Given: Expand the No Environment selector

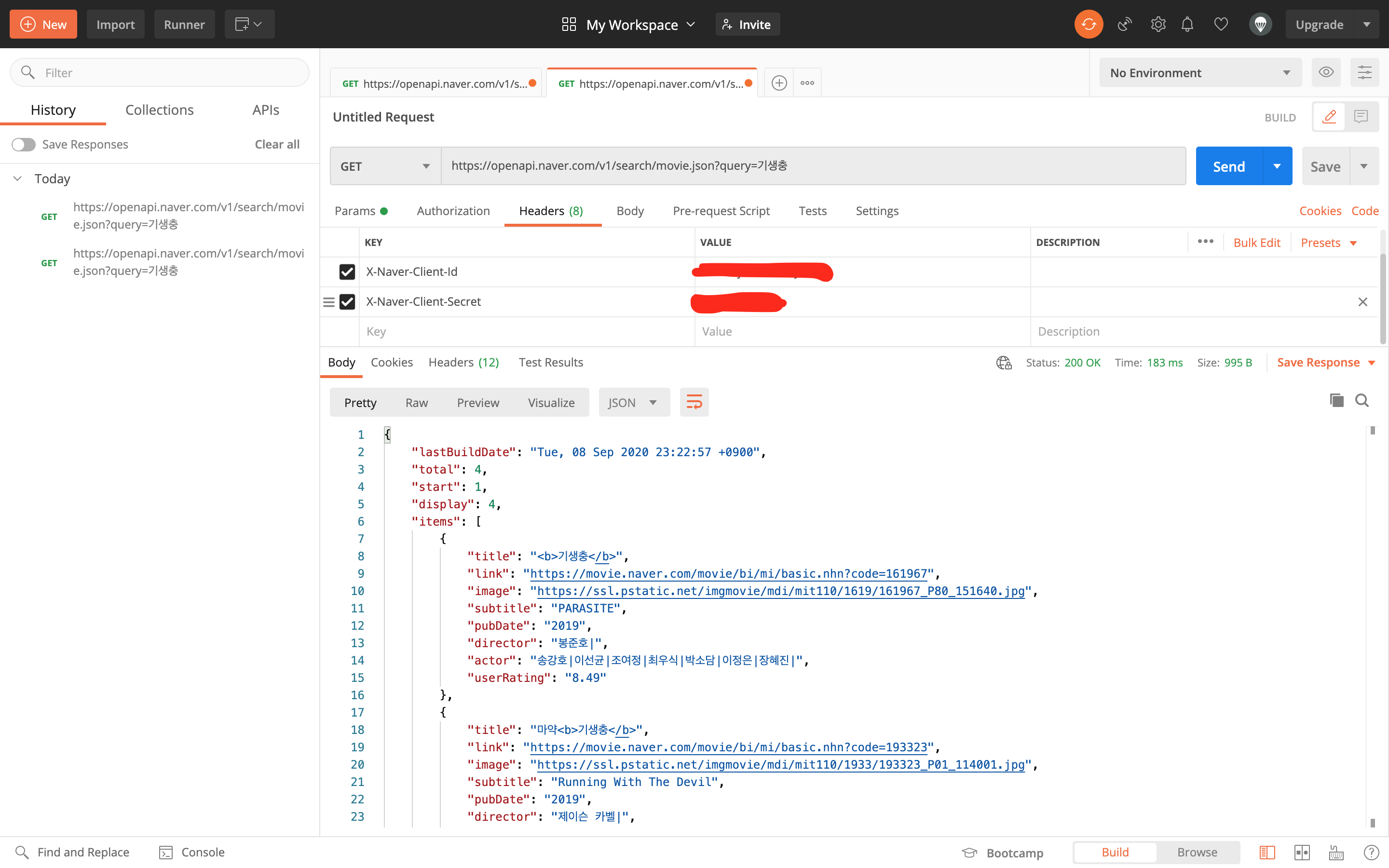Looking at the screenshot, I should tap(1199, 73).
